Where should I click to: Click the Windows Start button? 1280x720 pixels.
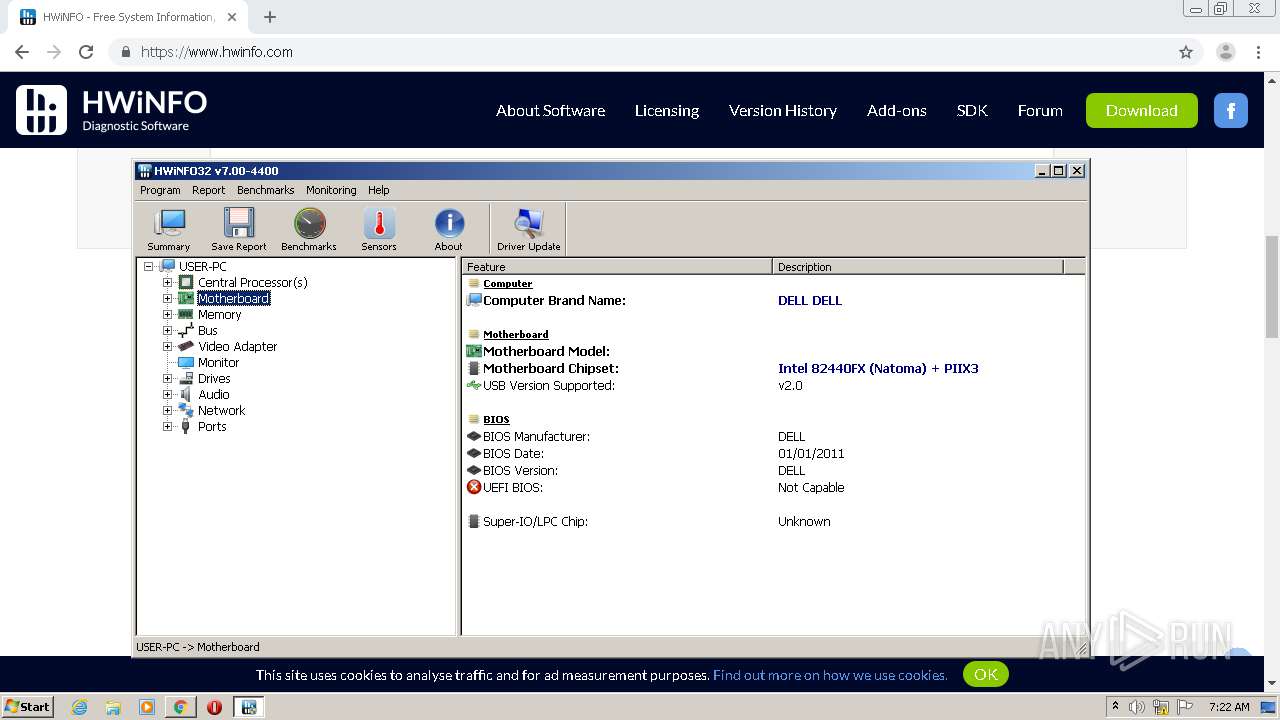(28, 706)
